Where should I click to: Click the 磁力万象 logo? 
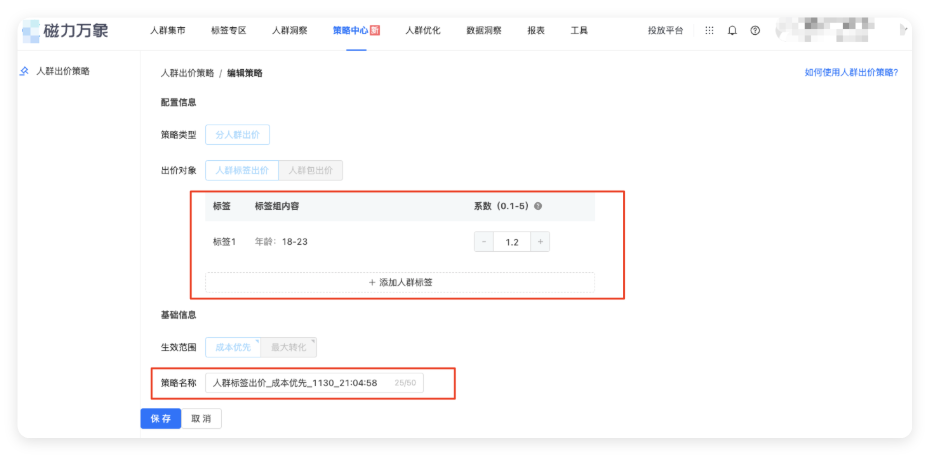(x=65, y=31)
